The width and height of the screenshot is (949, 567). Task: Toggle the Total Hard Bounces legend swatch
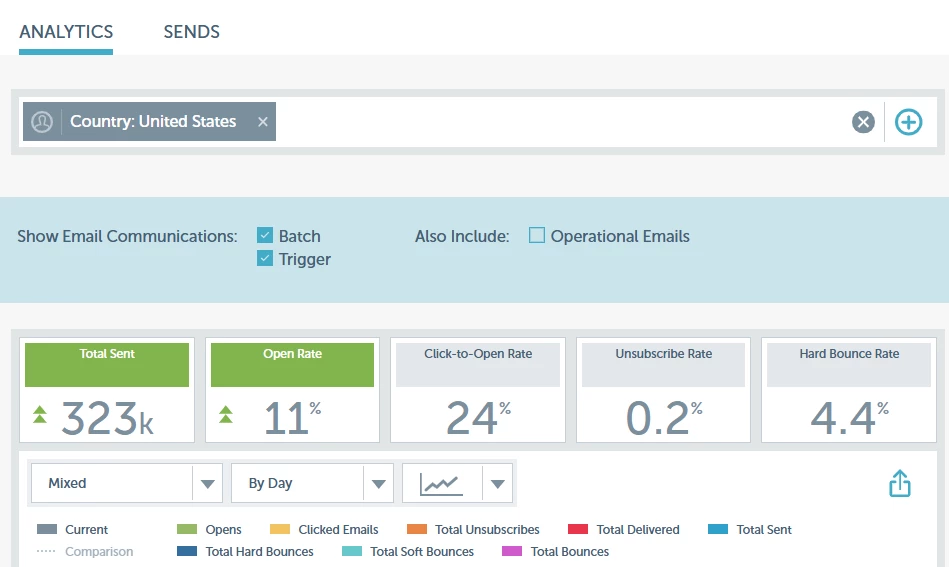click(187, 551)
